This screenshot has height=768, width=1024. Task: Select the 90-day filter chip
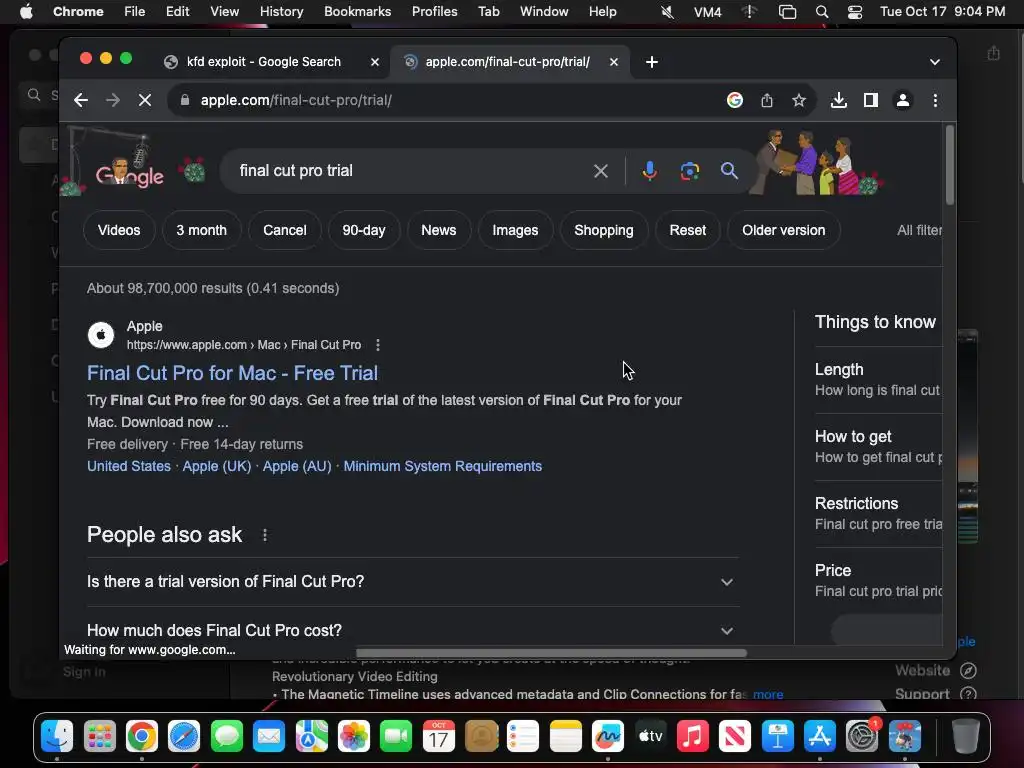tap(364, 231)
